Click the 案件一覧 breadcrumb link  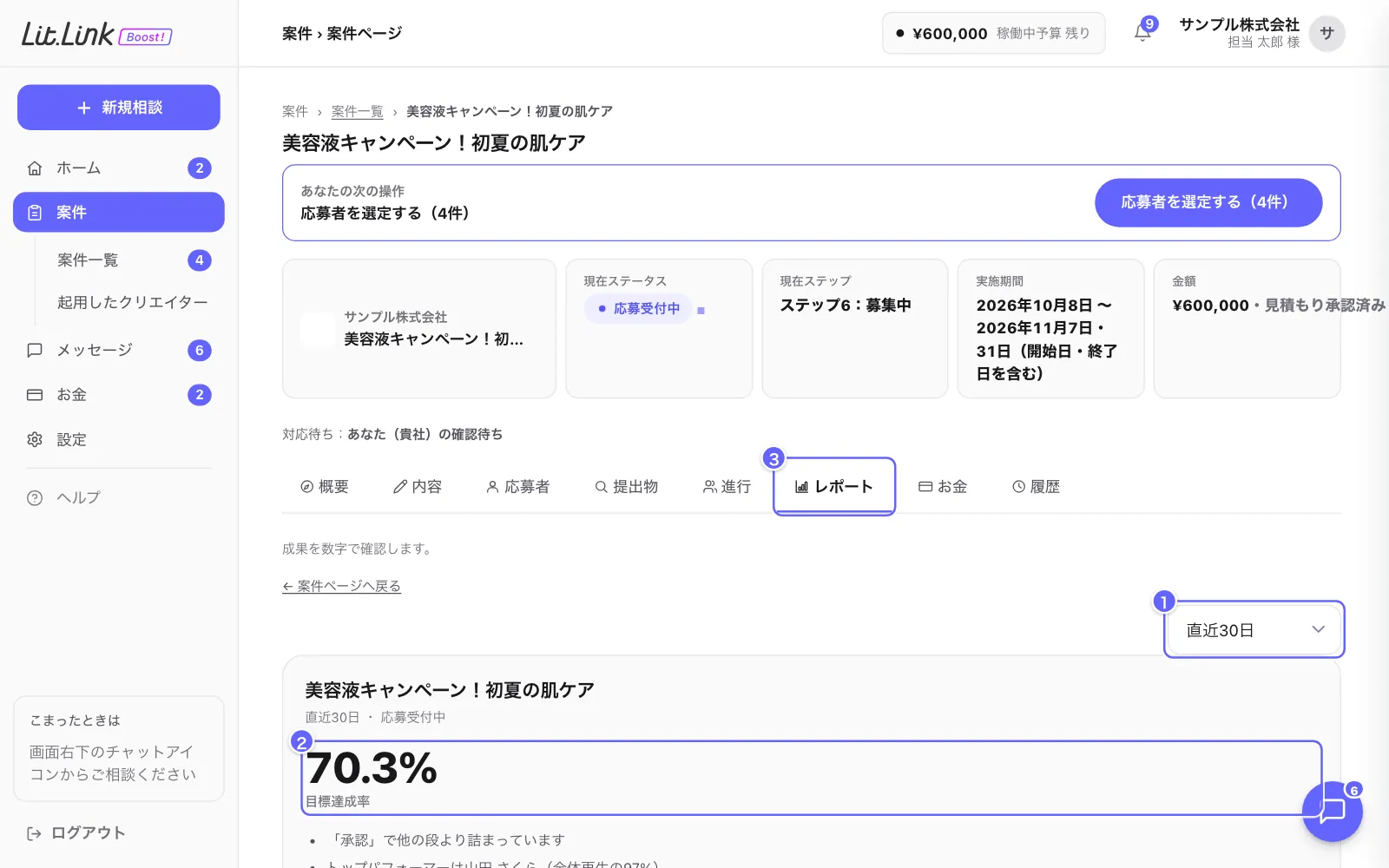357,112
